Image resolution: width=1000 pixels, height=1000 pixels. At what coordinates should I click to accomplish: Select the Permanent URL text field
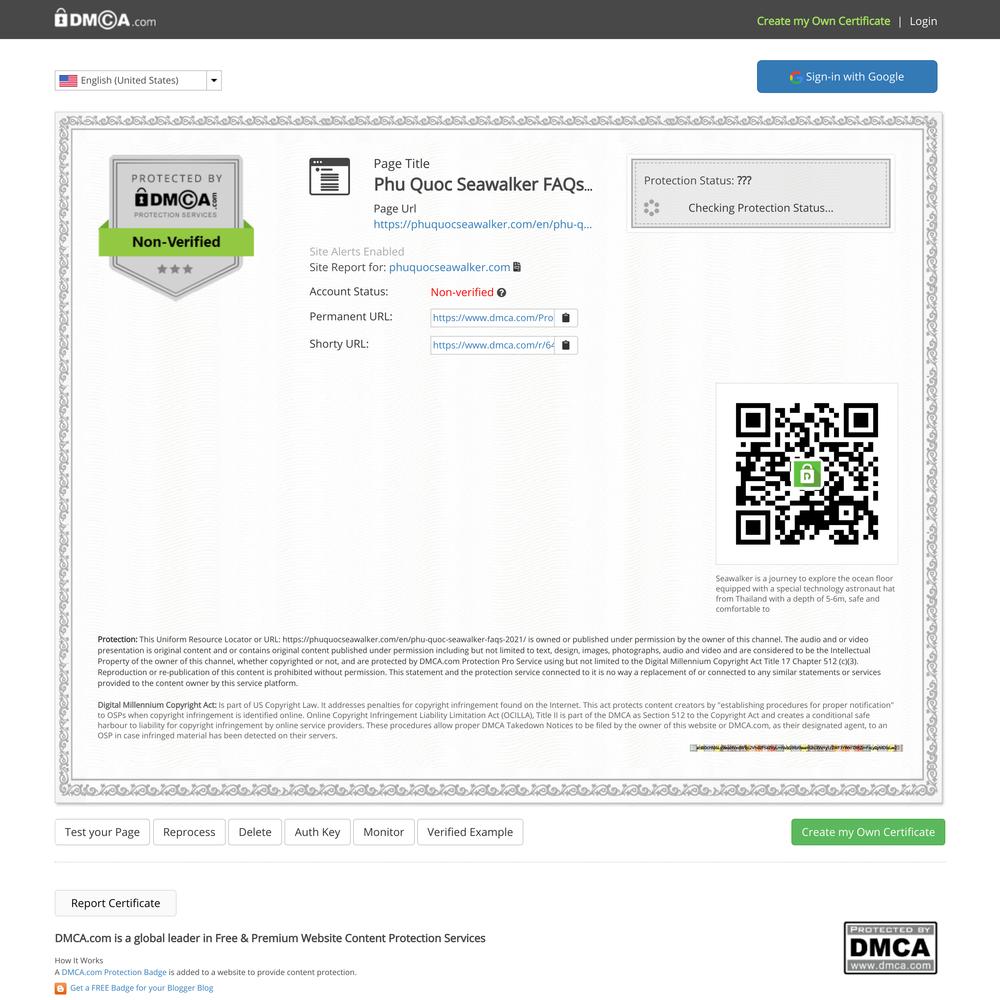point(492,318)
